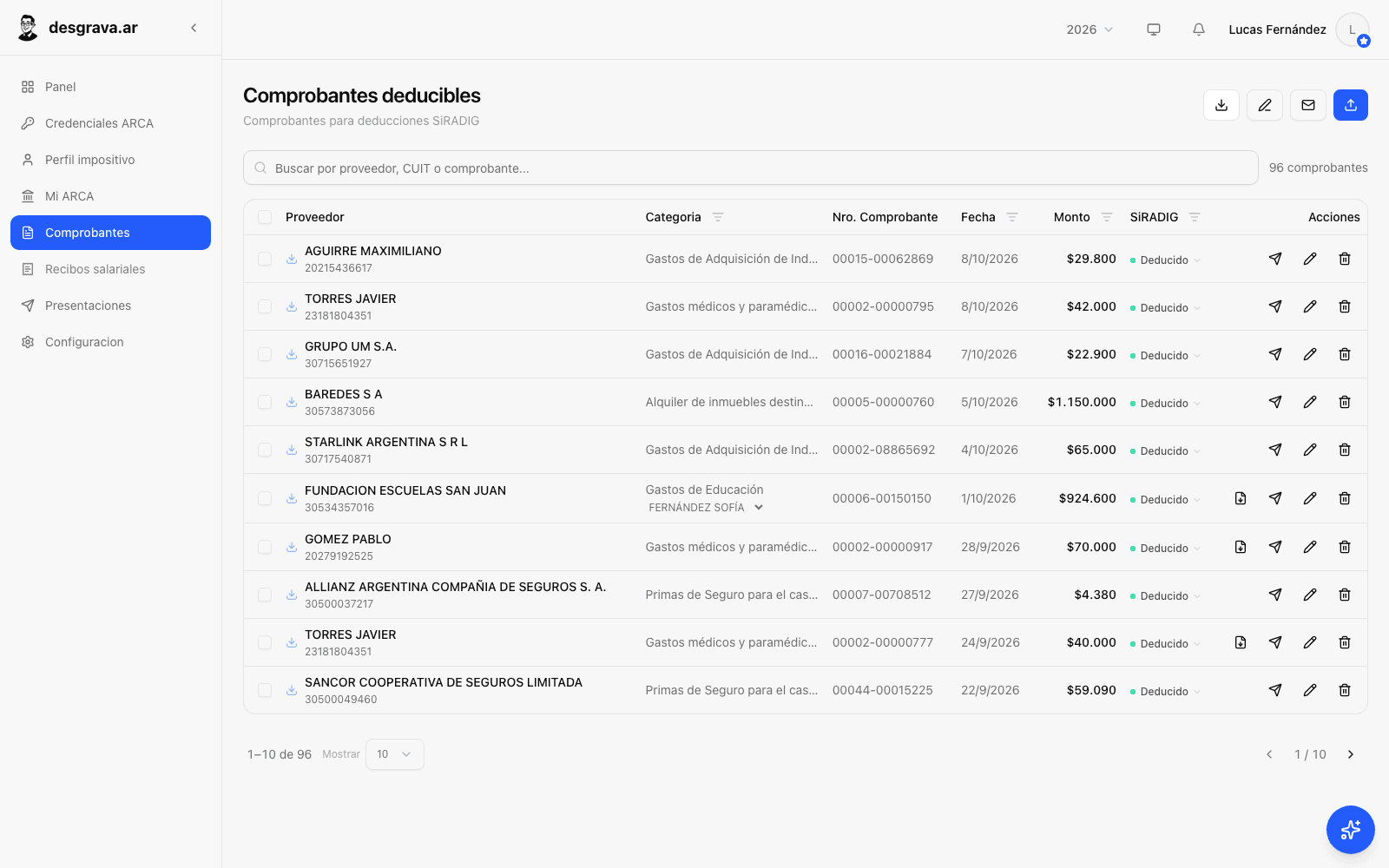Toggle the select-all checkbox in table header
The height and width of the screenshot is (868, 1389).
click(265, 217)
